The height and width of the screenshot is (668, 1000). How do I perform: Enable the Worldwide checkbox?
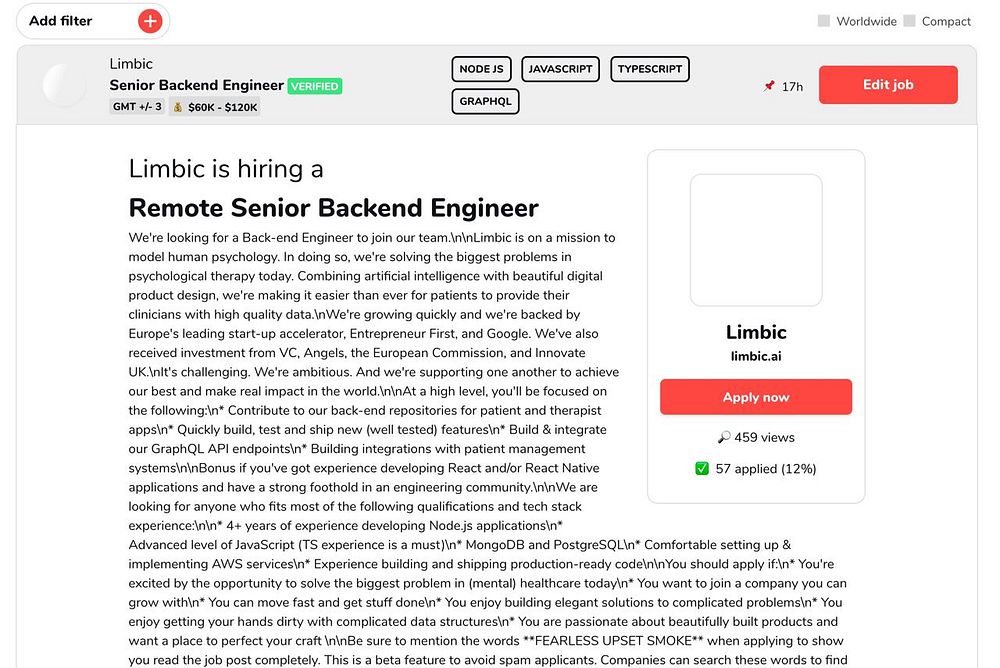point(824,21)
